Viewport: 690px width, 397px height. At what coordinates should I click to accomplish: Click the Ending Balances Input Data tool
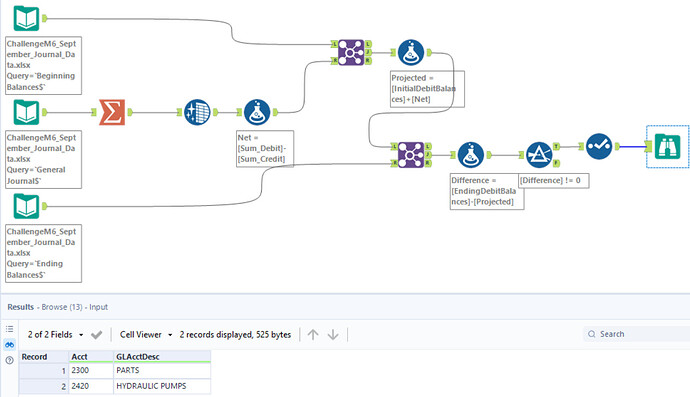26,206
